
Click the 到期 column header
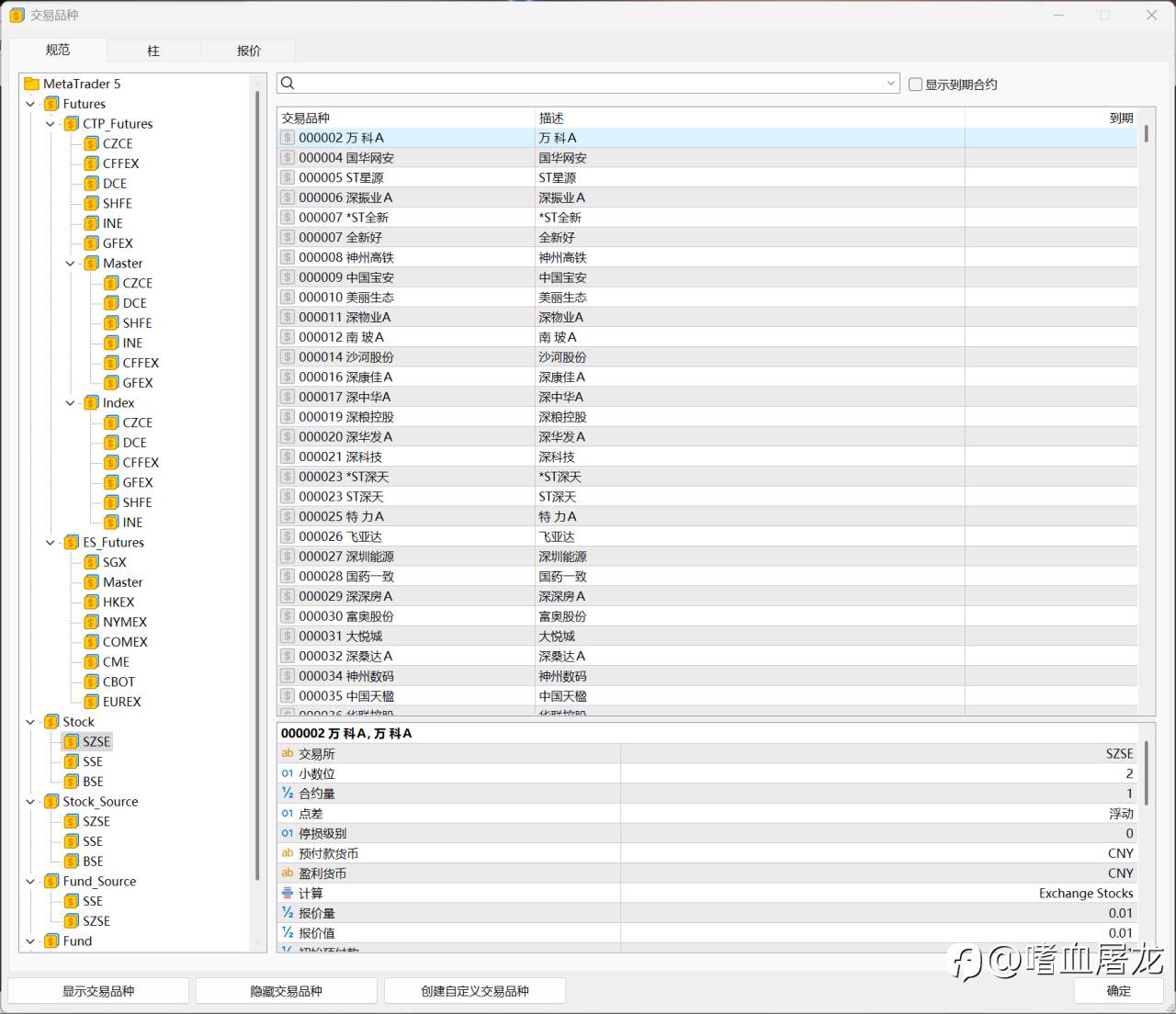pyautogui.click(x=1051, y=118)
